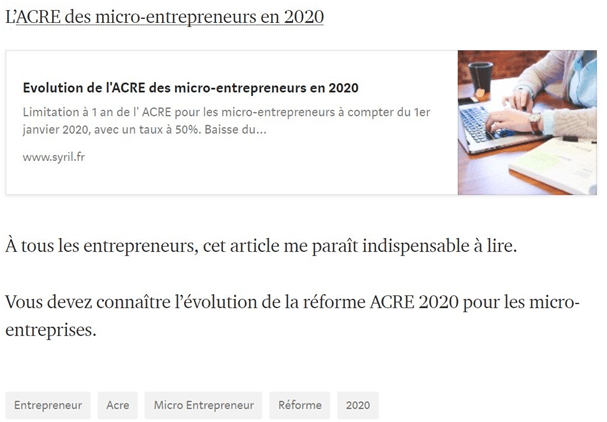Choose the Réforme tag
607x422 pixels.
click(300, 405)
